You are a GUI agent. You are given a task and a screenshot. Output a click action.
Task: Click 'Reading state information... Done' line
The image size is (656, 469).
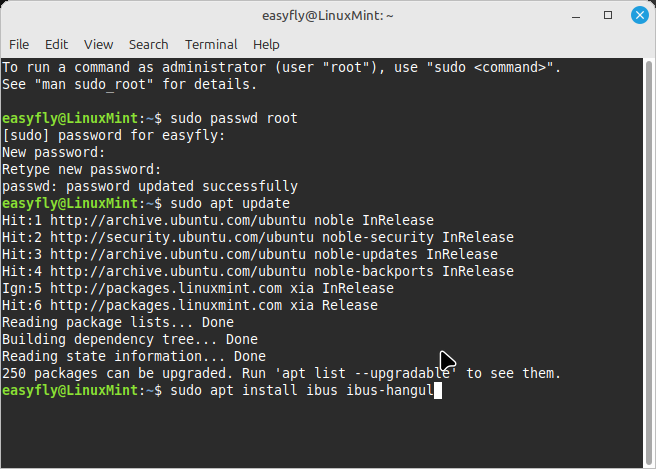134,356
